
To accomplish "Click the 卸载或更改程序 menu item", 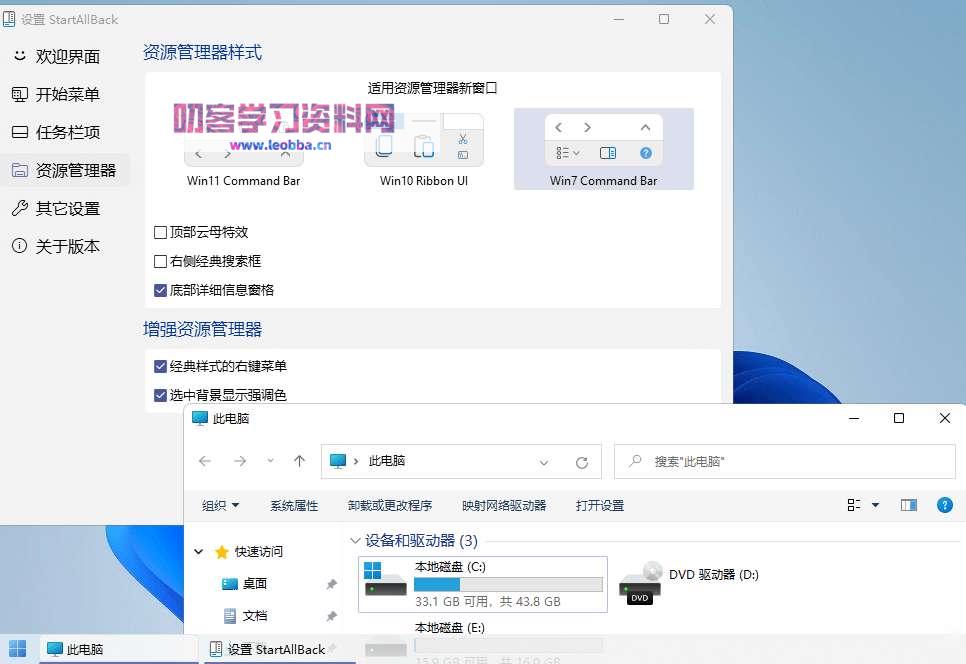I will coord(389,505).
